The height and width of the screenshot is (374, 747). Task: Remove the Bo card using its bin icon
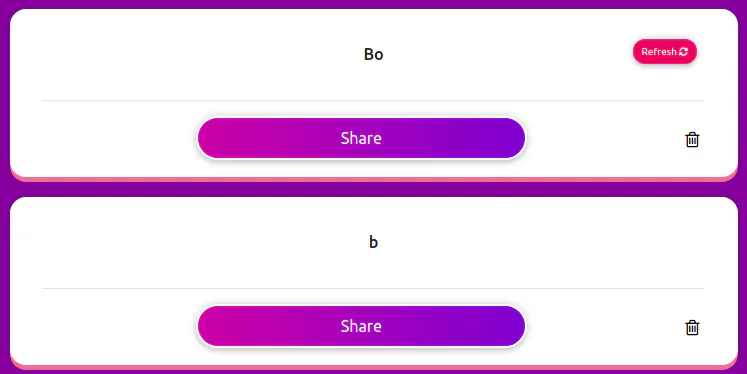click(x=692, y=140)
